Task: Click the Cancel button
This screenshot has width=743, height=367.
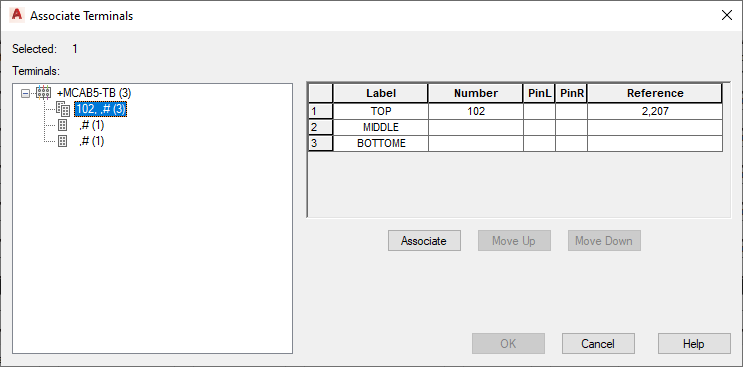Action: 598,343
